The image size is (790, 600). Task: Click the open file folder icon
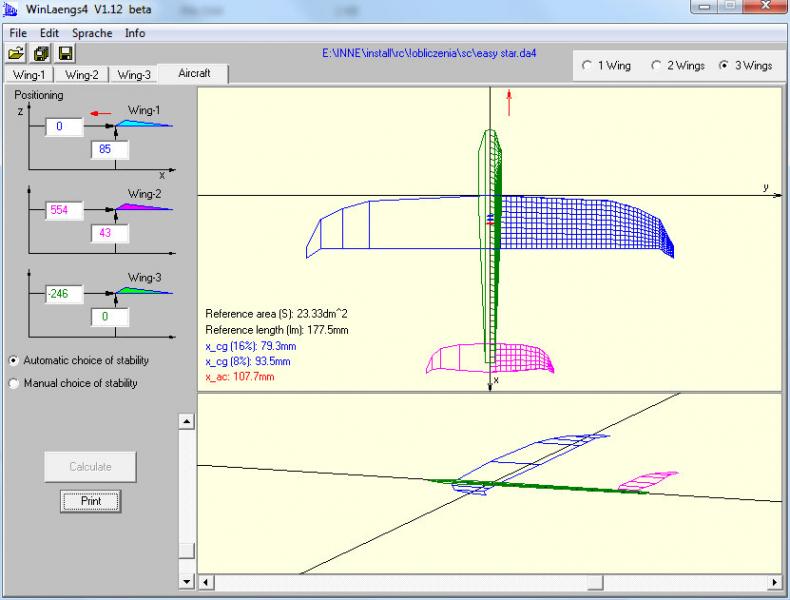[17, 53]
